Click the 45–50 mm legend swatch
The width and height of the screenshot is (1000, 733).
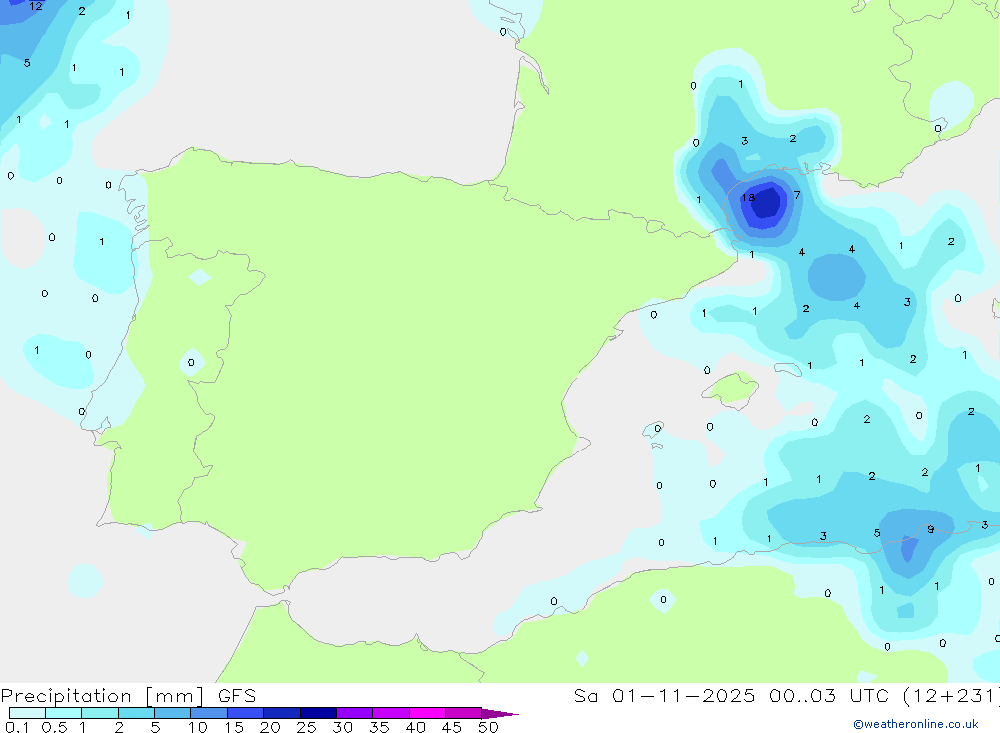tap(463, 713)
